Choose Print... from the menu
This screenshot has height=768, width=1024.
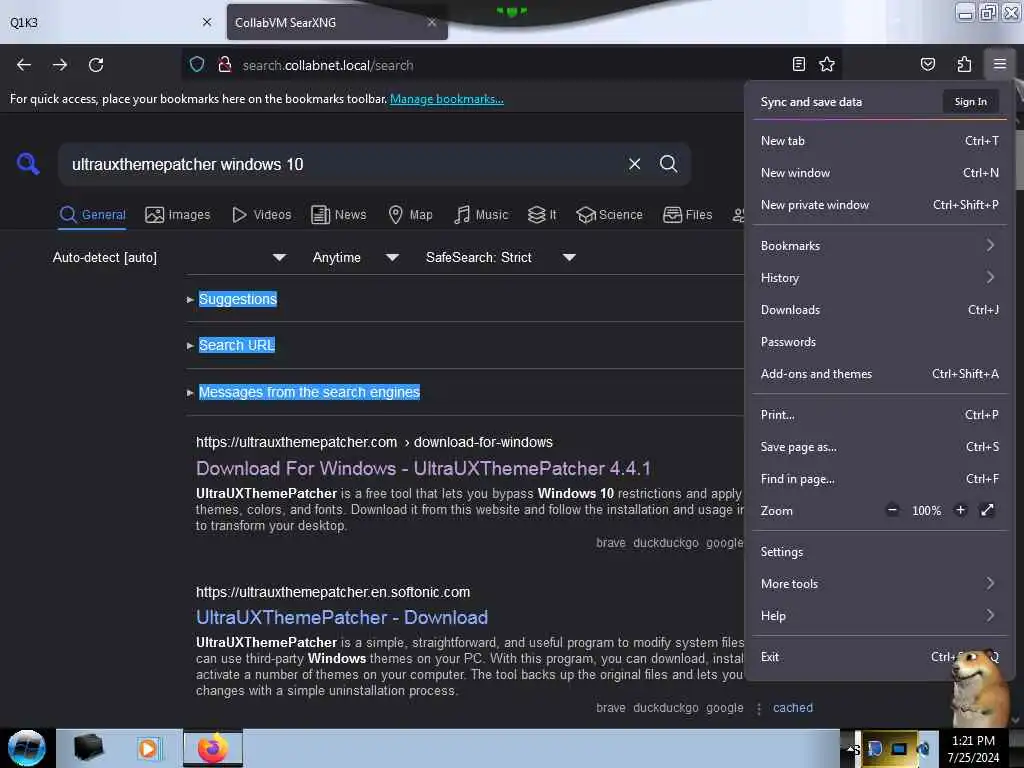click(878, 415)
